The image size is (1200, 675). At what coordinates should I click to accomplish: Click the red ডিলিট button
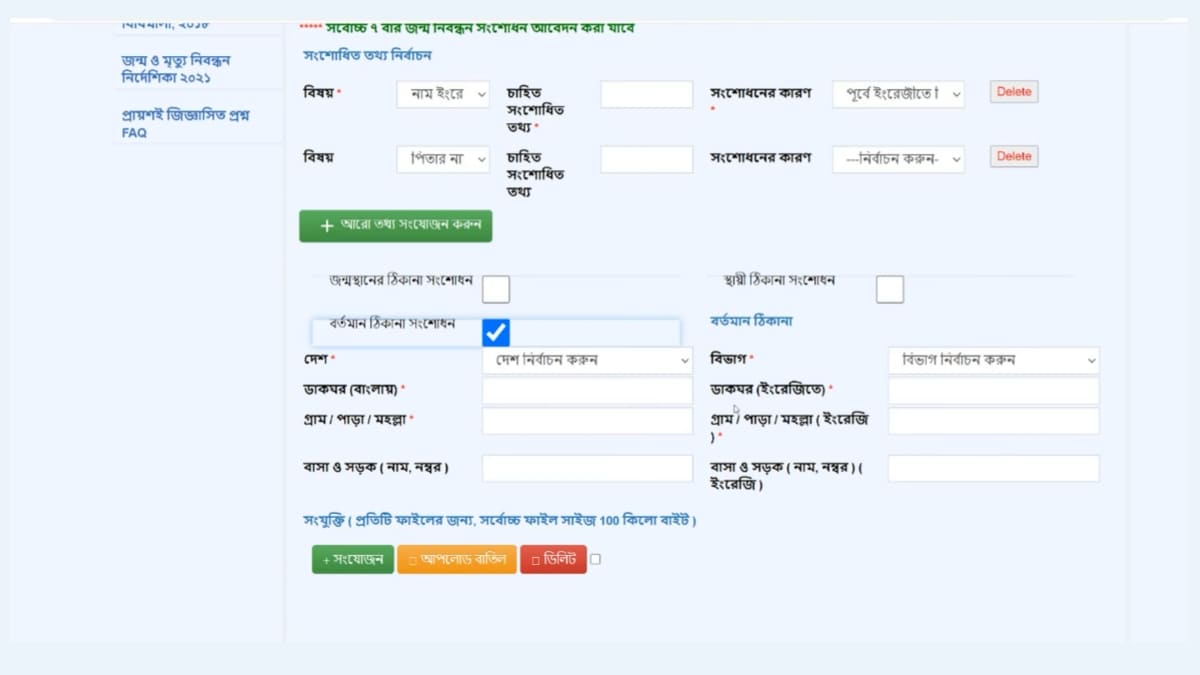(553, 559)
